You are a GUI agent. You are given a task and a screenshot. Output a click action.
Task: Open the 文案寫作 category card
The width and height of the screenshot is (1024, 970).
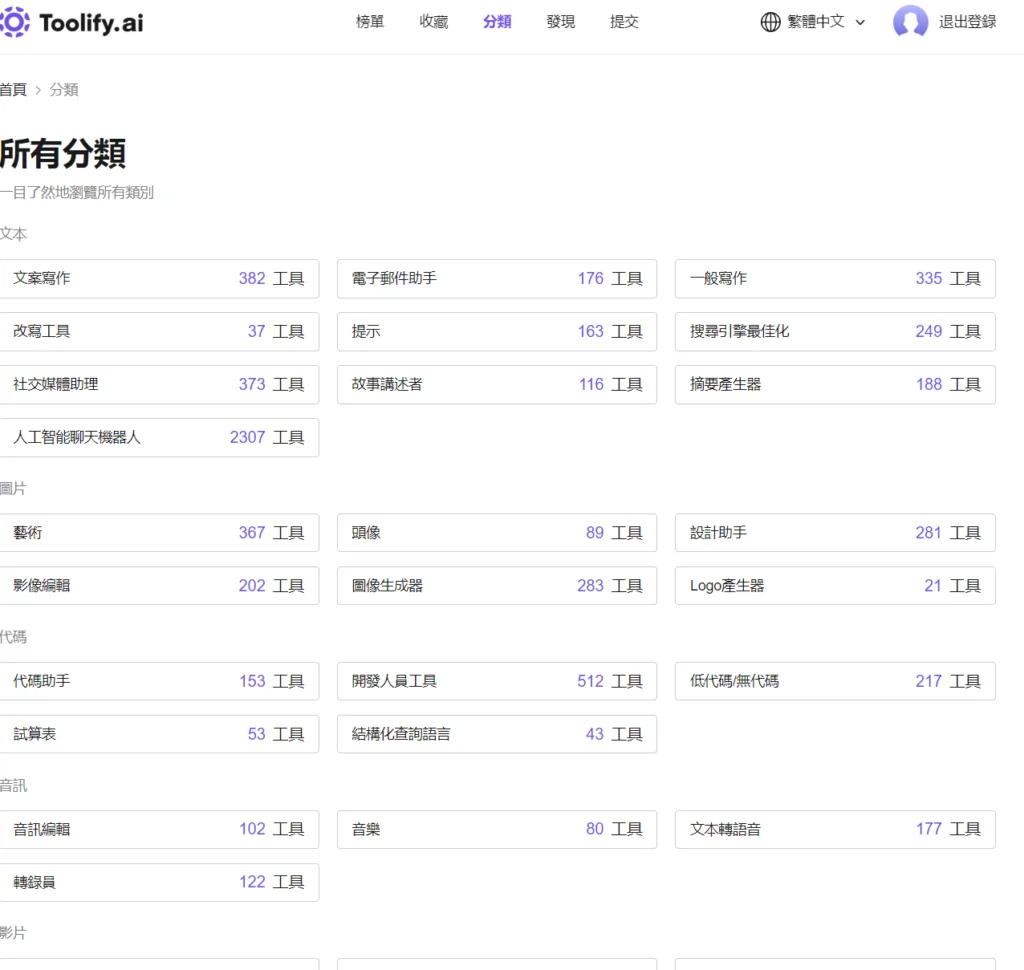pos(159,279)
